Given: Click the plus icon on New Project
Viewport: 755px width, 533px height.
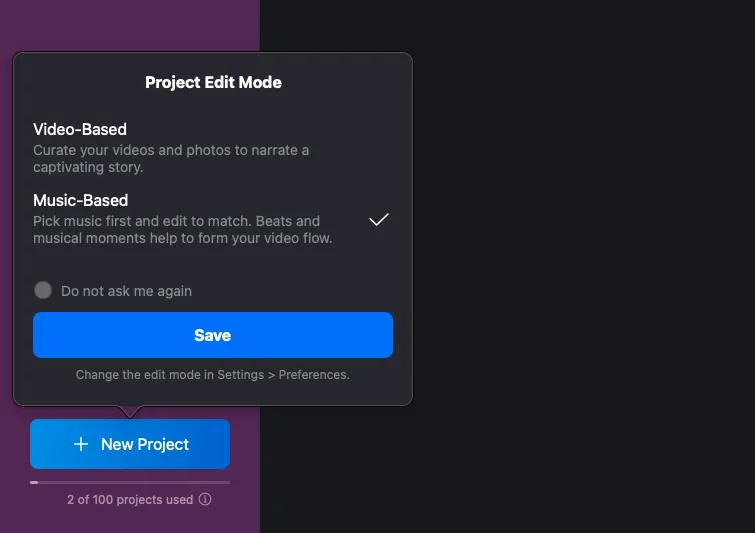Looking at the screenshot, I should (x=81, y=444).
